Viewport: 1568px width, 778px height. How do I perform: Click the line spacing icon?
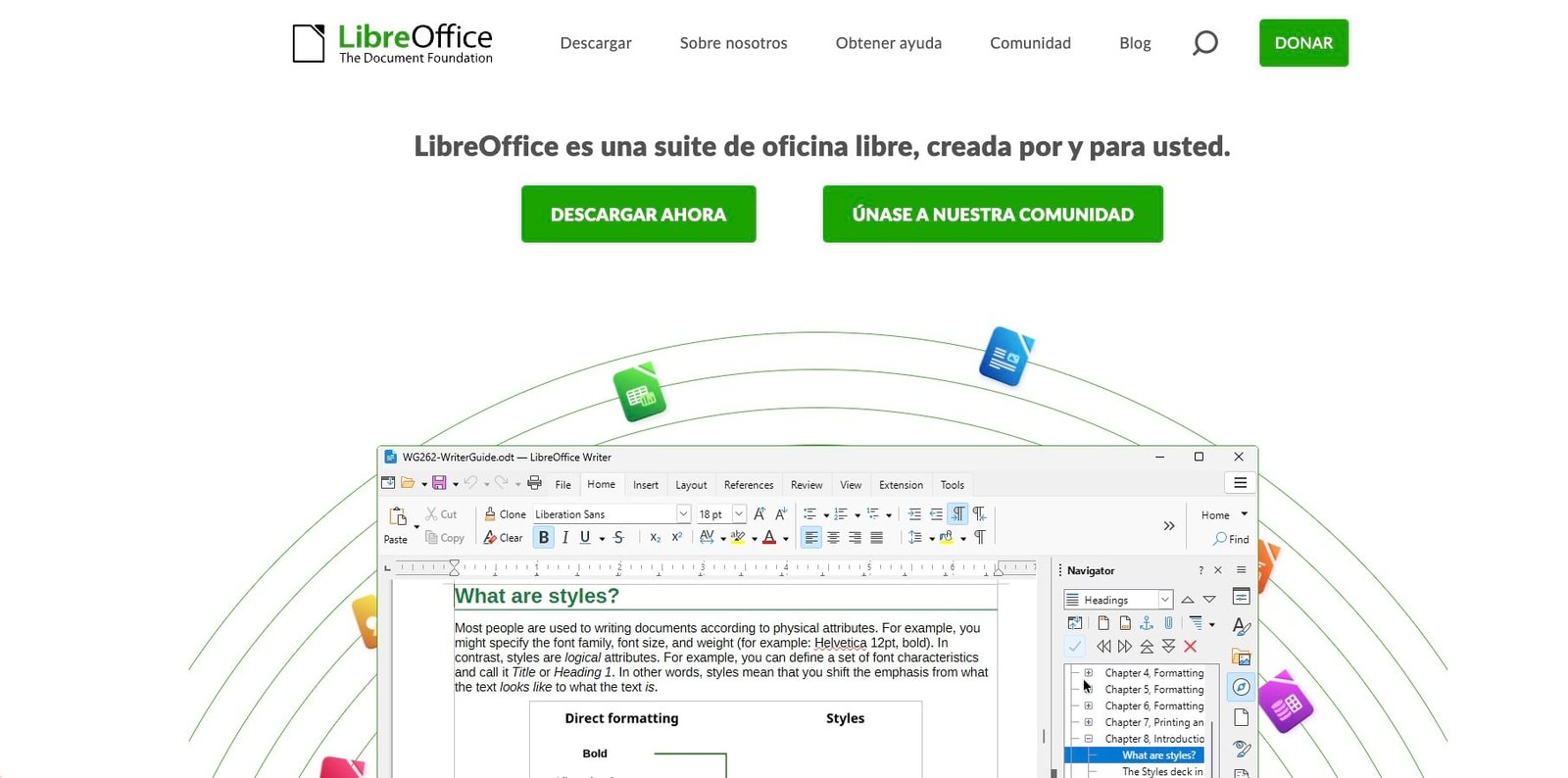914,537
